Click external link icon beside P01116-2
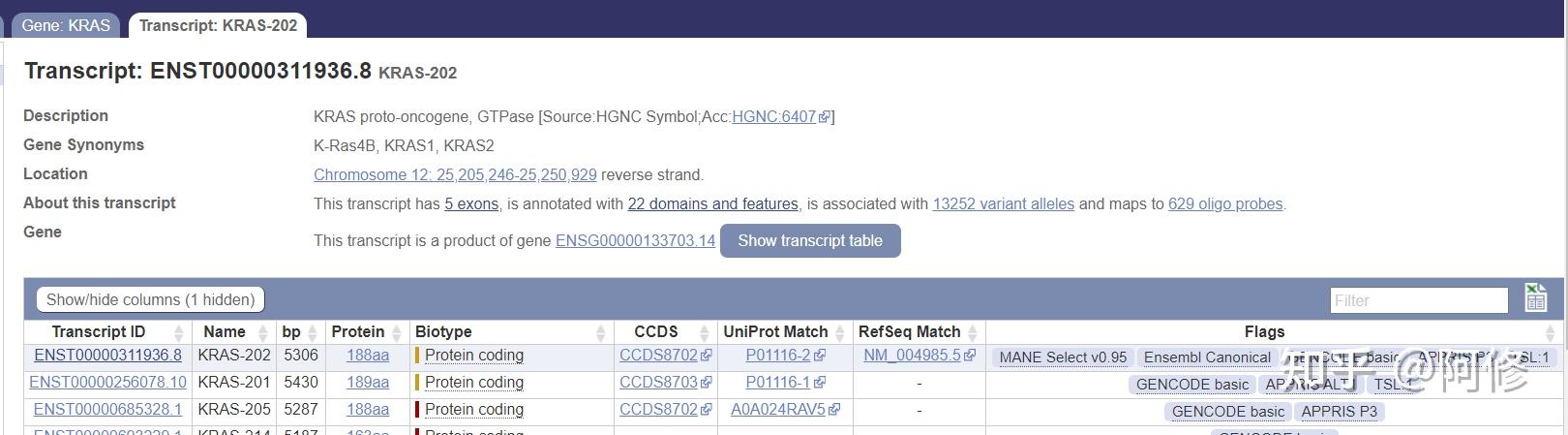 pos(820,356)
